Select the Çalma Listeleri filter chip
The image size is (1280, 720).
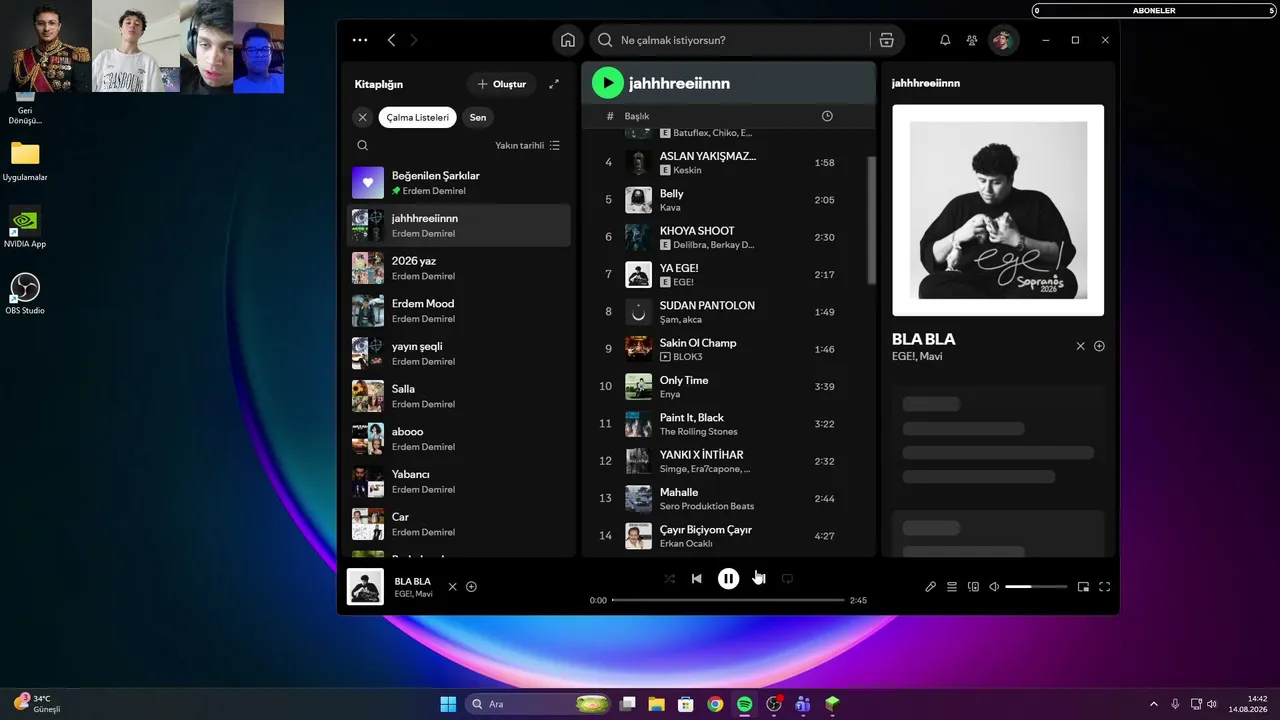coord(417,117)
